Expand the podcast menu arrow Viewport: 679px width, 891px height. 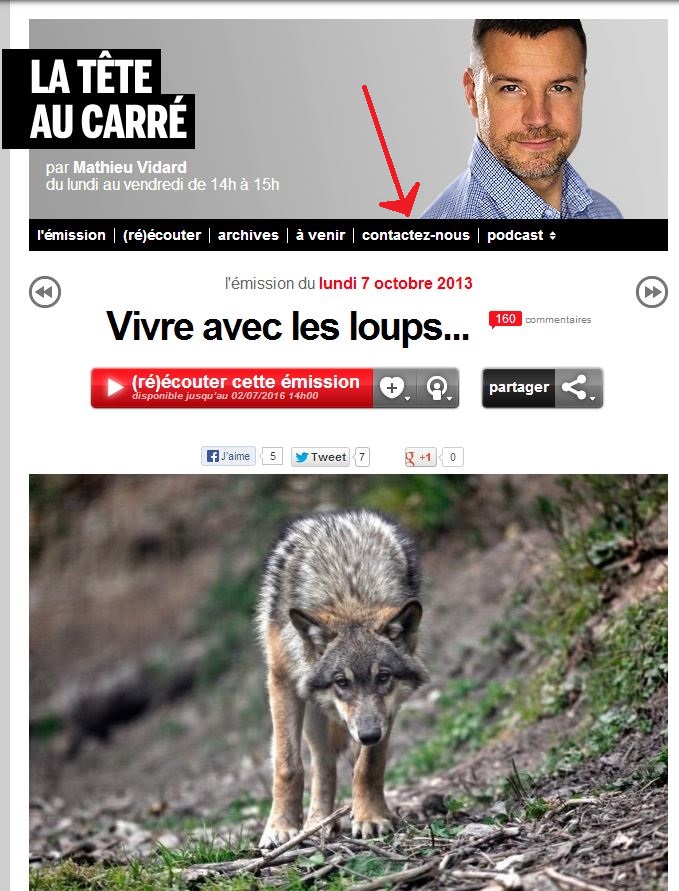coord(552,235)
